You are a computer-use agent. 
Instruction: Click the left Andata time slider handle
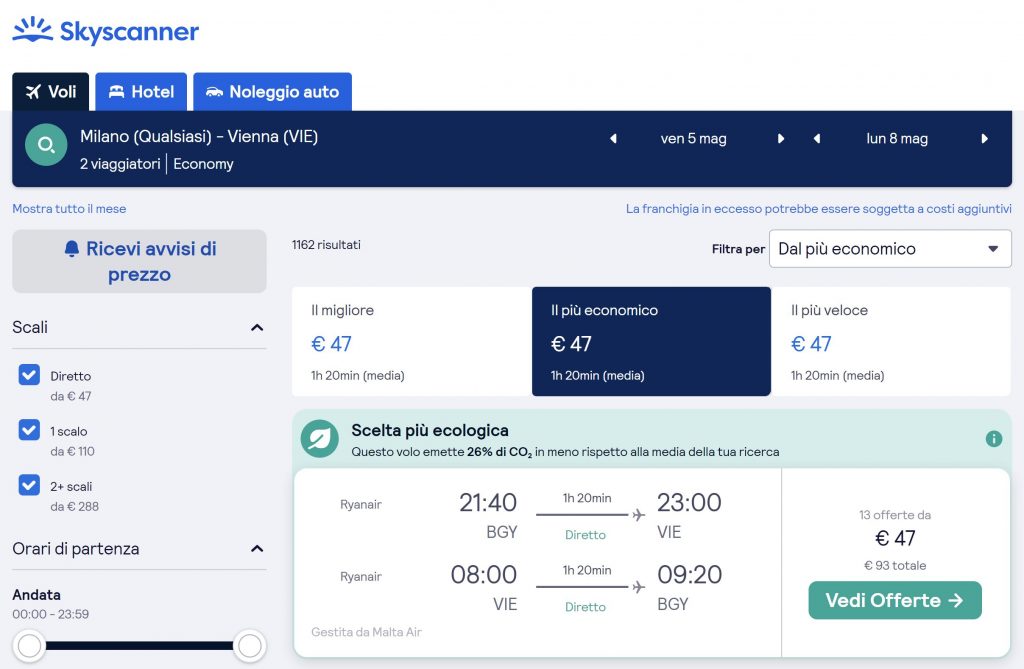tap(30, 646)
